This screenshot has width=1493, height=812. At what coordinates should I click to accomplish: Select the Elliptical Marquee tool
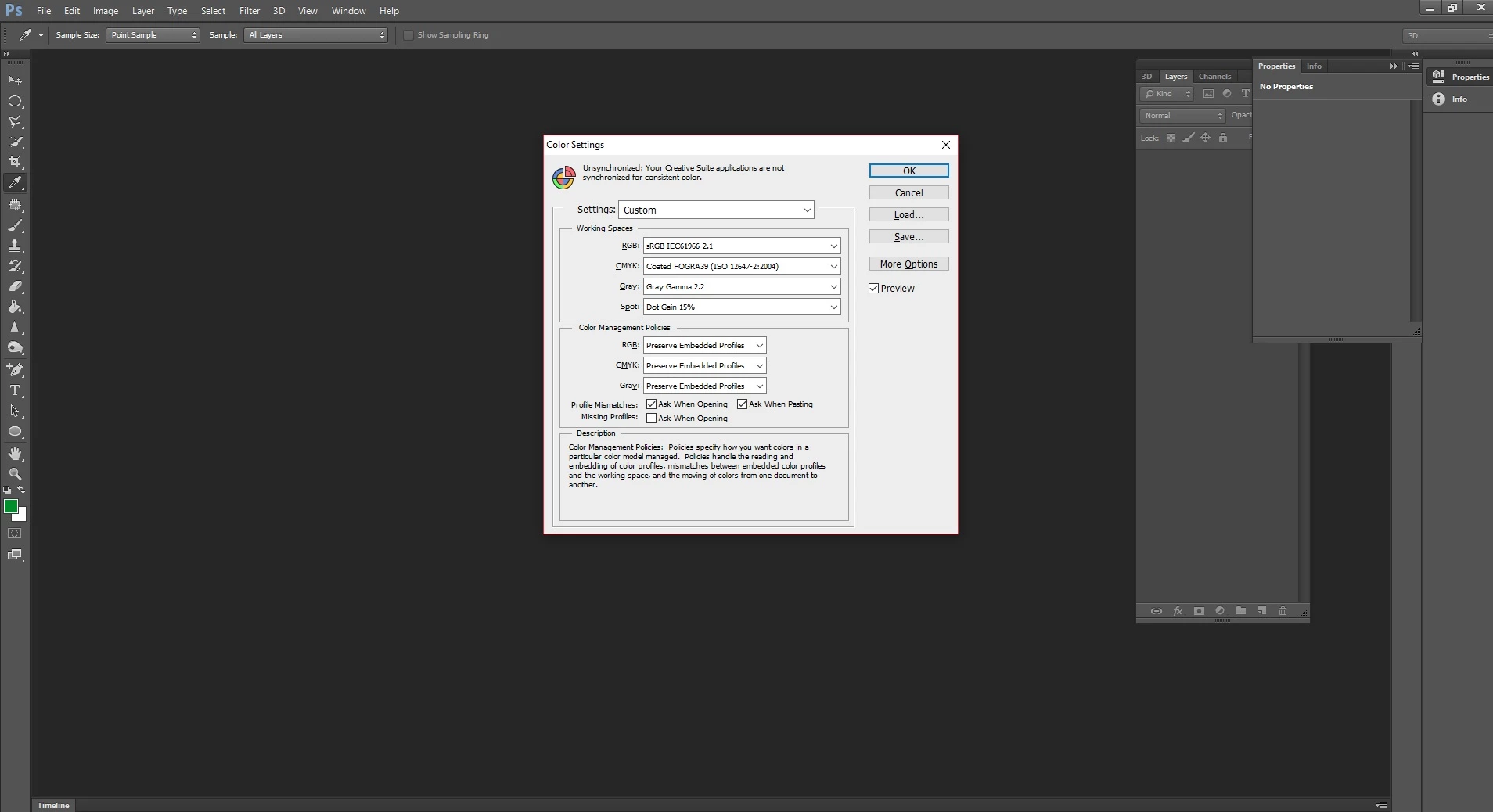click(x=15, y=101)
